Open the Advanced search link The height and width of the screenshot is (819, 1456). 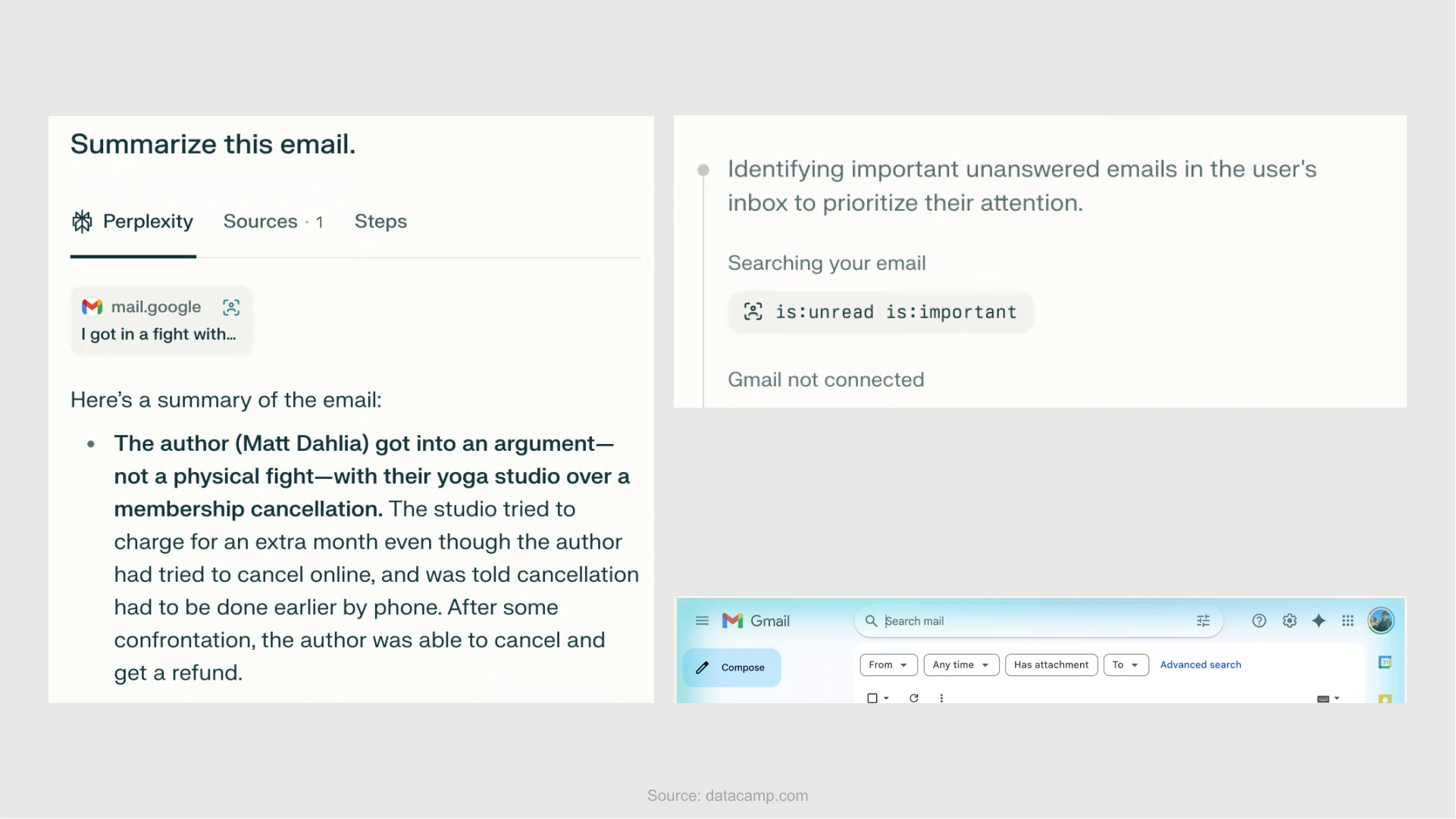(1201, 665)
